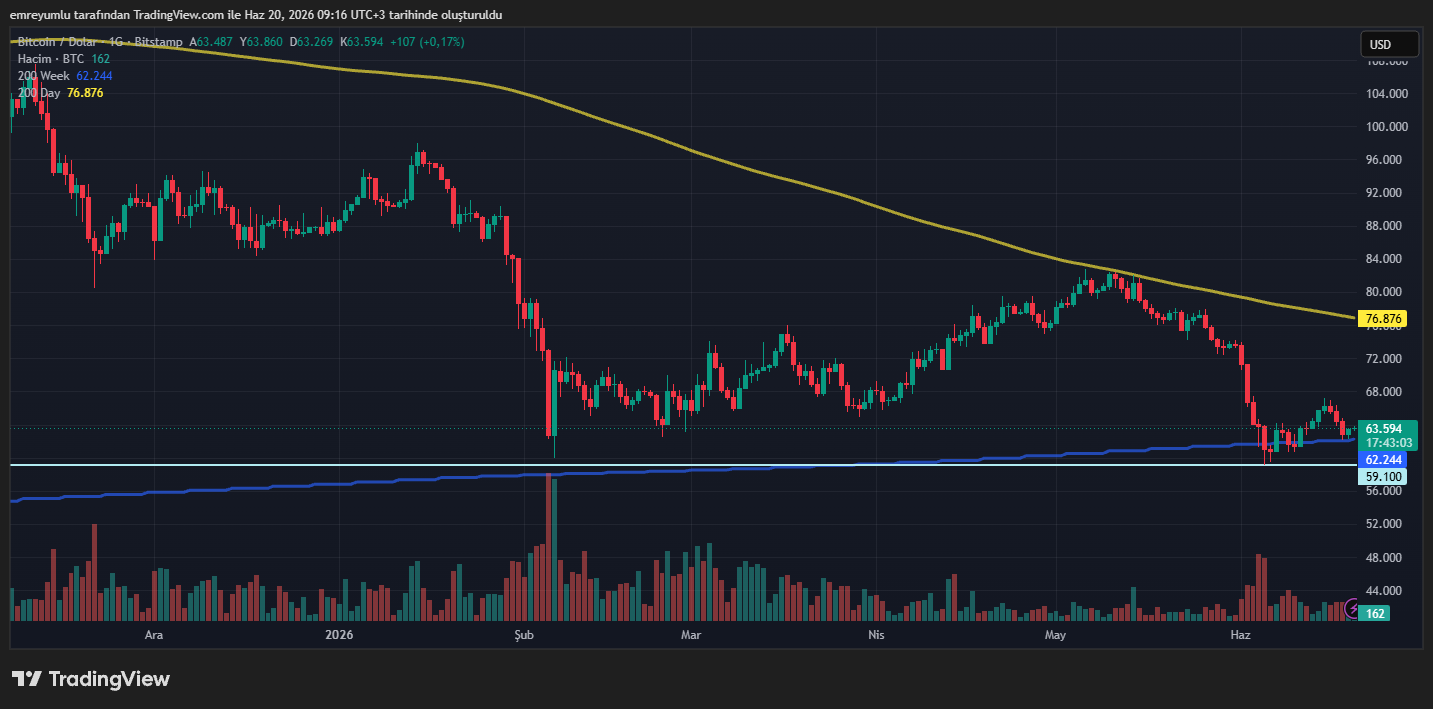This screenshot has width=1433, height=709.
Task: Click the Mar month label on time axis
Action: (x=690, y=635)
